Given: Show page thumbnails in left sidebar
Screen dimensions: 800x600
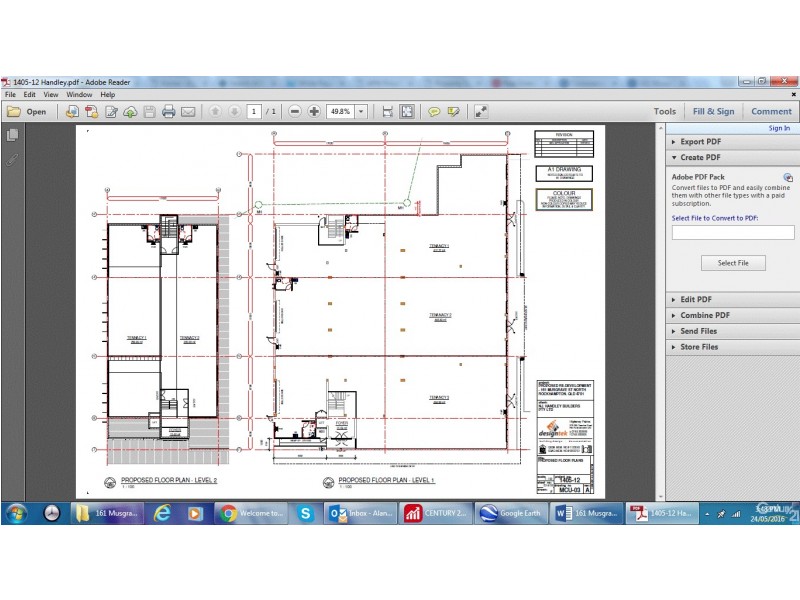Looking at the screenshot, I should click(x=13, y=135).
